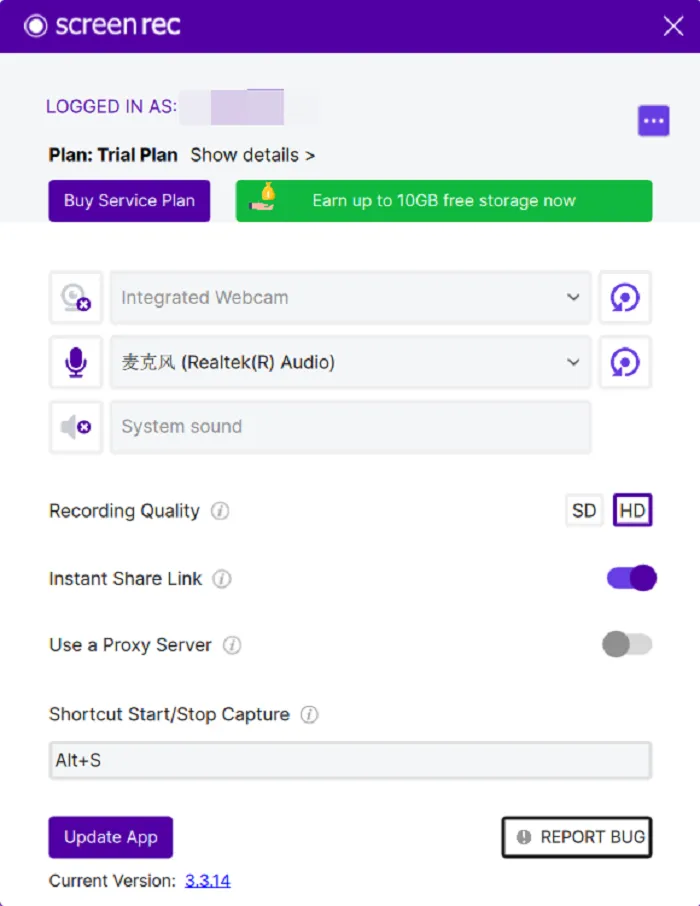Select HD recording quality
This screenshot has height=906, width=700.
click(x=632, y=510)
